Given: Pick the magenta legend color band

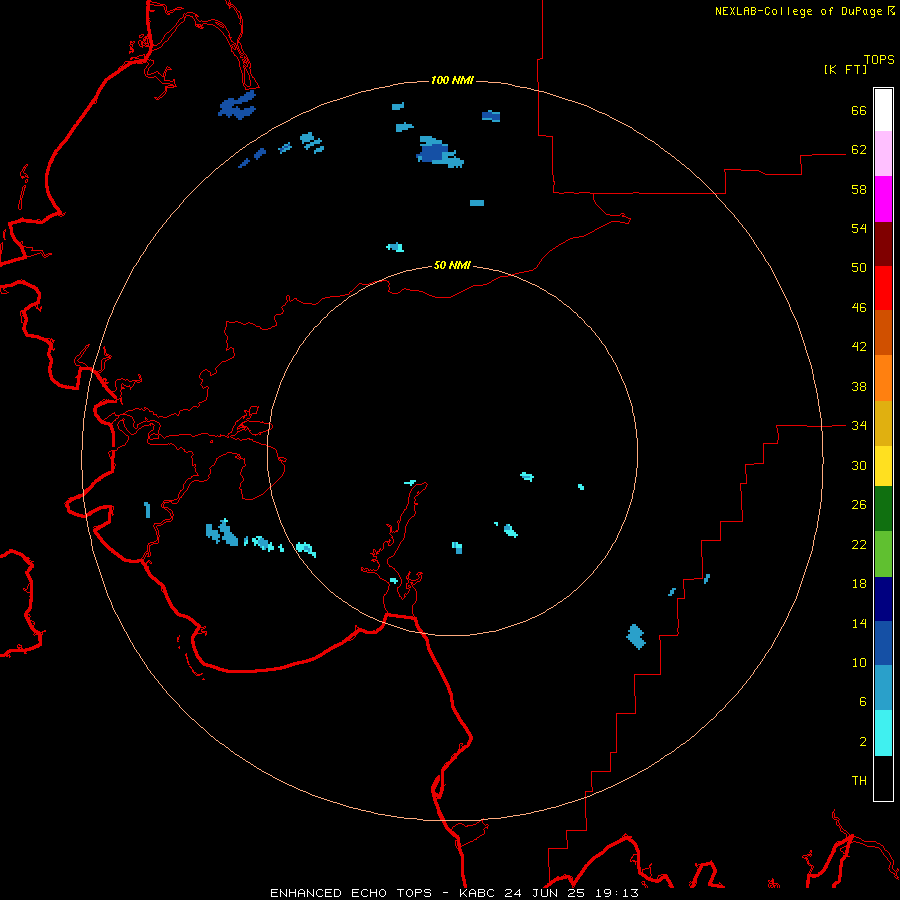Looking at the screenshot, I should click(x=883, y=199).
